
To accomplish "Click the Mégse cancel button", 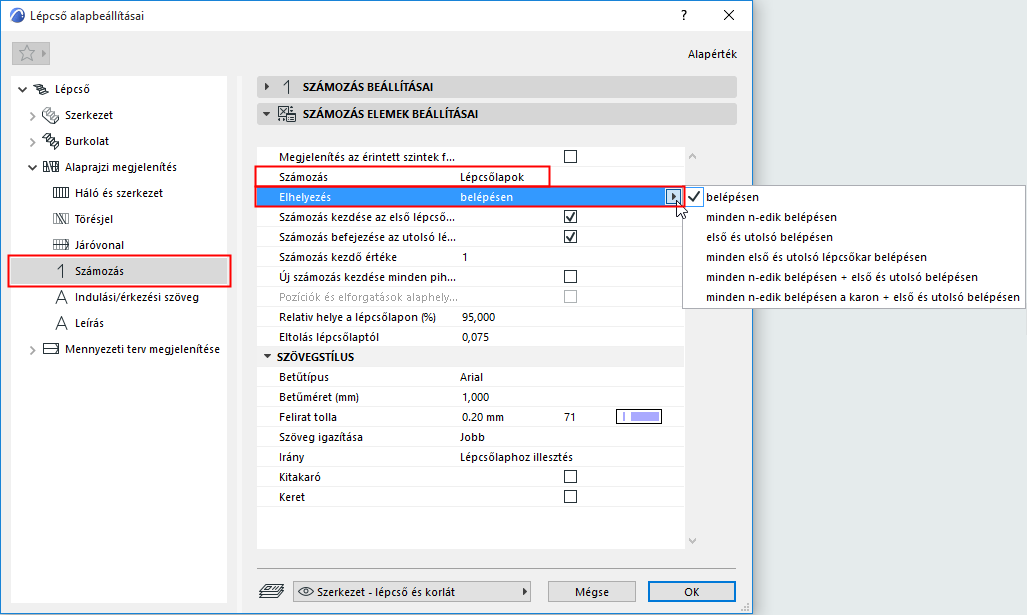I will click(591, 591).
